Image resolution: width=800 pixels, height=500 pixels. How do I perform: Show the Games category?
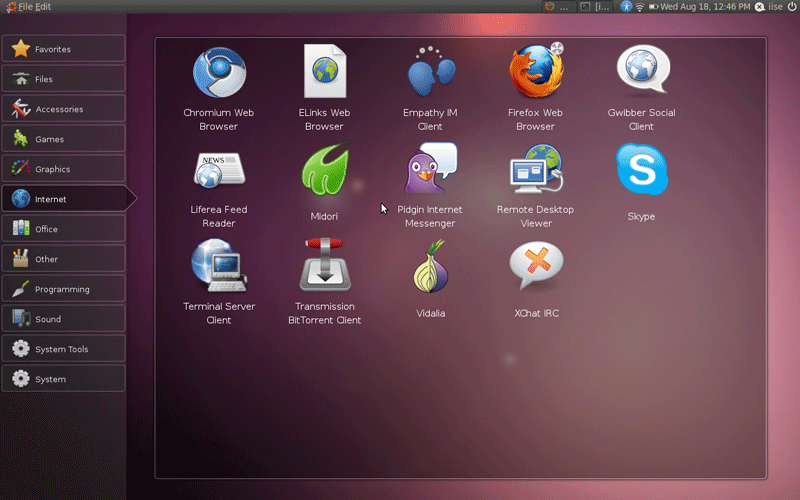[x=63, y=139]
